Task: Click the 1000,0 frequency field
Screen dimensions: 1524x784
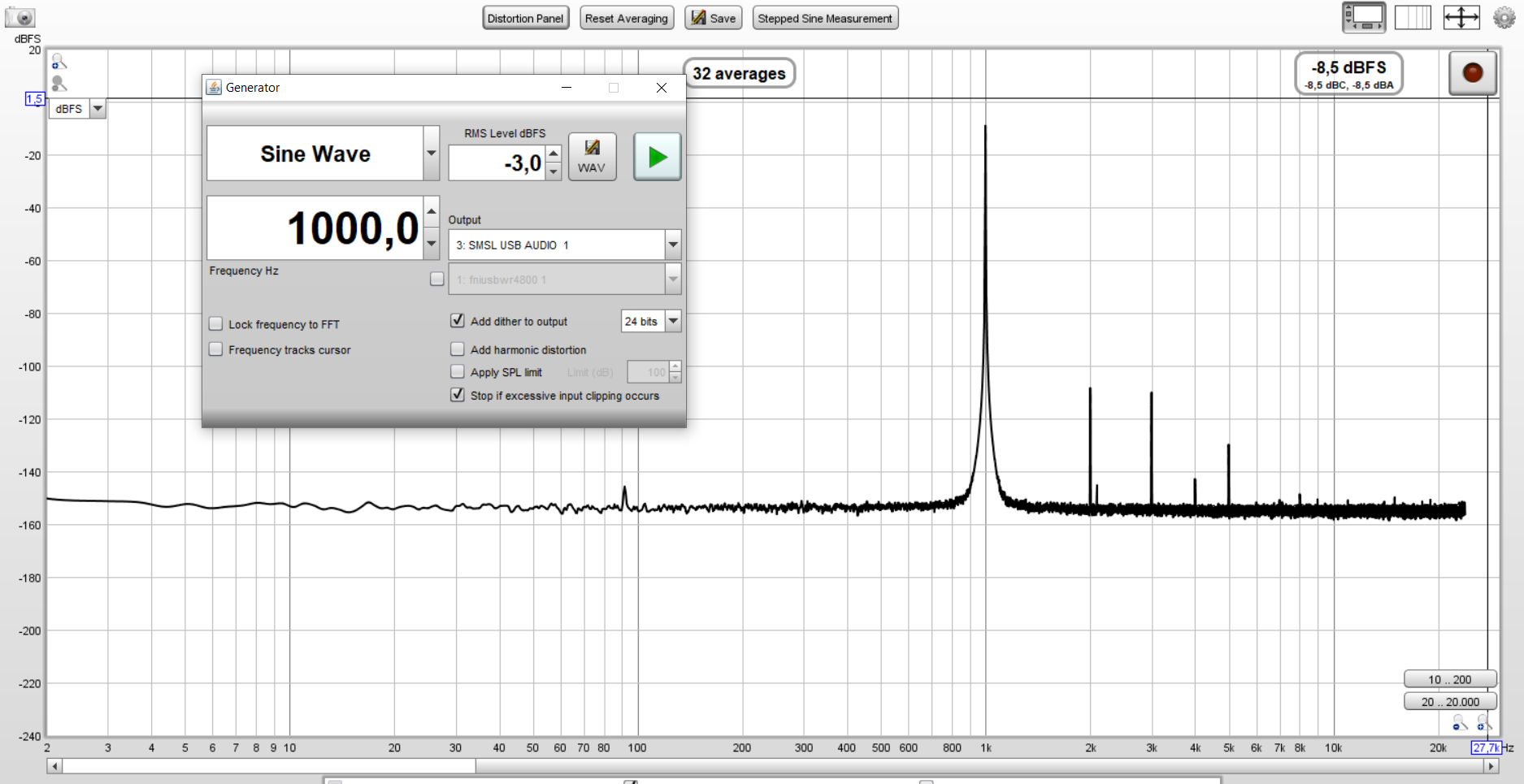Action: coord(315,228)
